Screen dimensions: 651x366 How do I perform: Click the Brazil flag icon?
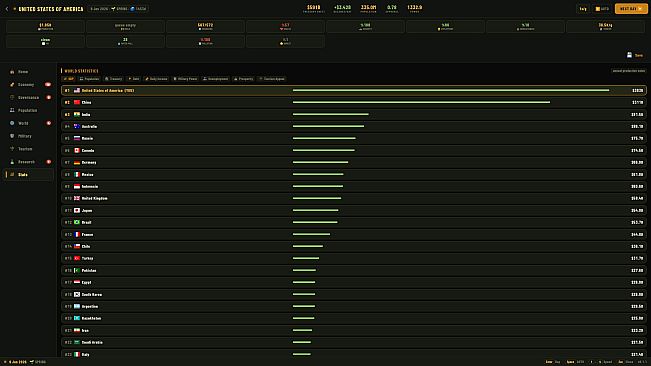pyautogui.click(x=77, y=222)
